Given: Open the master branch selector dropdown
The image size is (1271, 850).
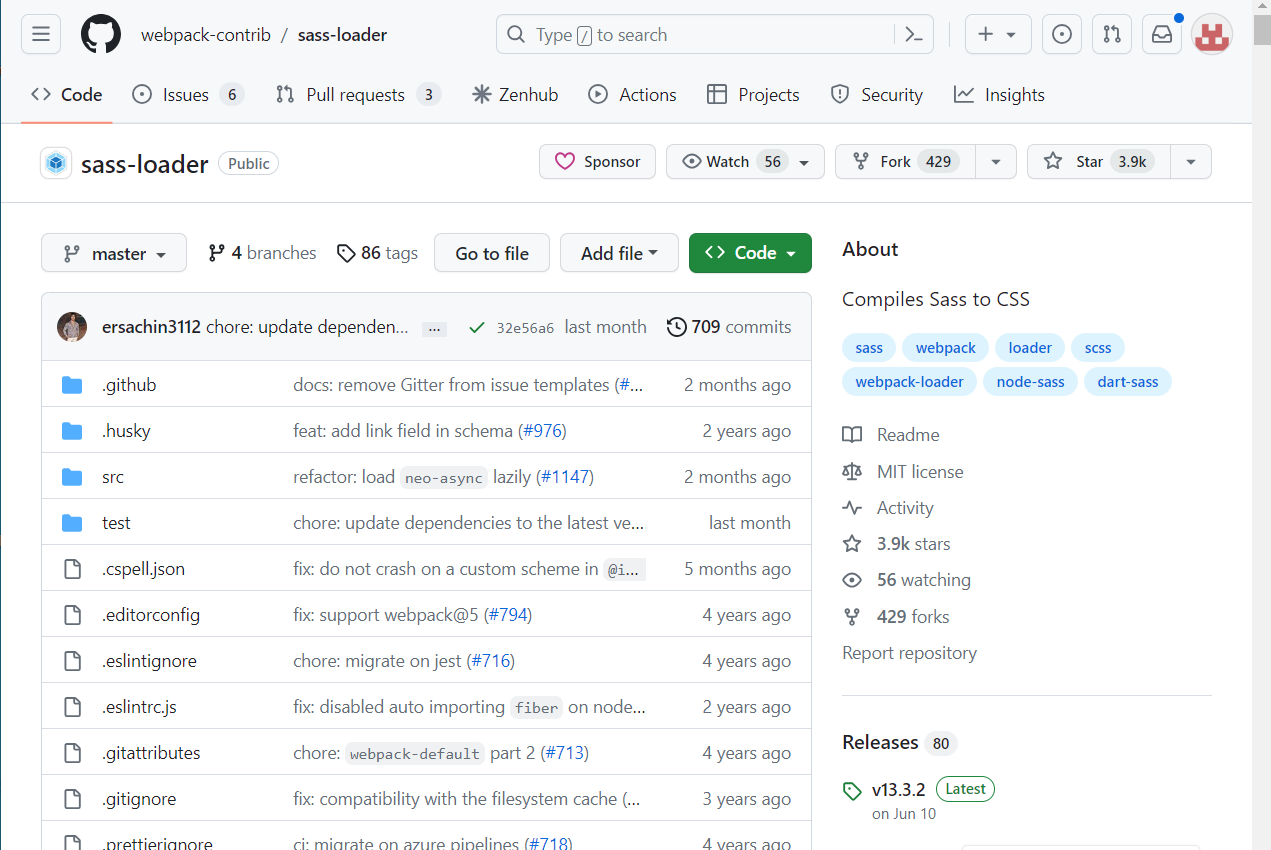Looking at the screenshot, I should click(x=114, y=253).
